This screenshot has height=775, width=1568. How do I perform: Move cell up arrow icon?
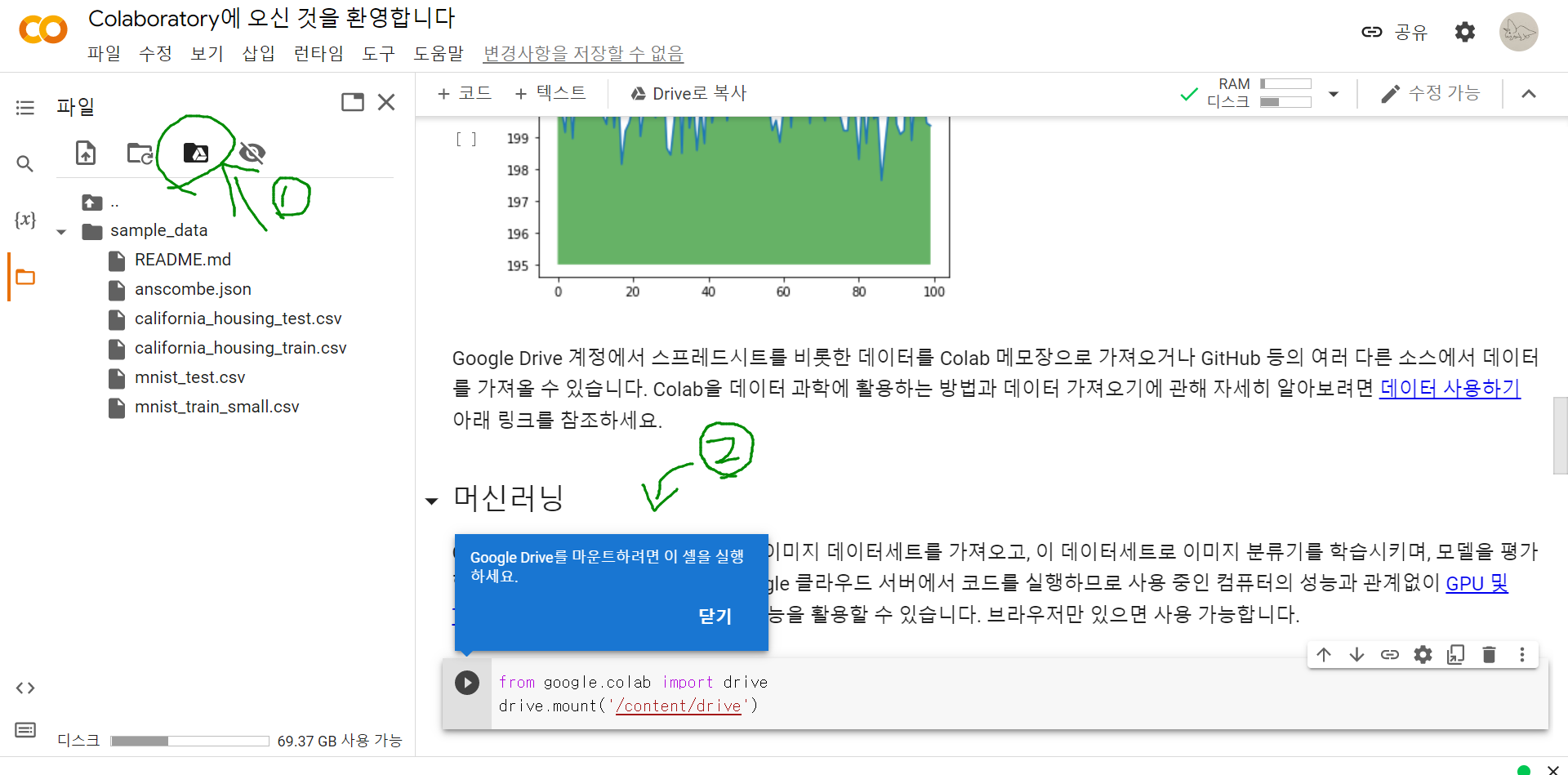pos(1324,655)
